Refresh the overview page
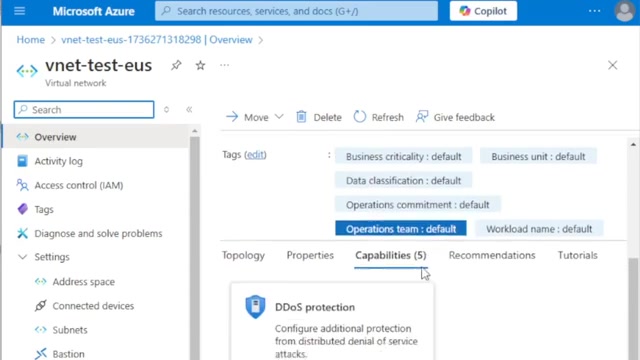640x360 pixels. (x=378, y=117)
